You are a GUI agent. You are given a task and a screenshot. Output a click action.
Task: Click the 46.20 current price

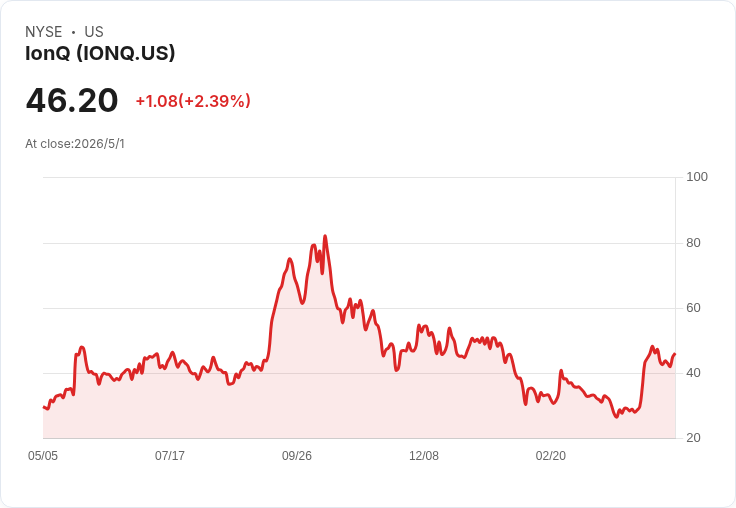tap(72, 100)
